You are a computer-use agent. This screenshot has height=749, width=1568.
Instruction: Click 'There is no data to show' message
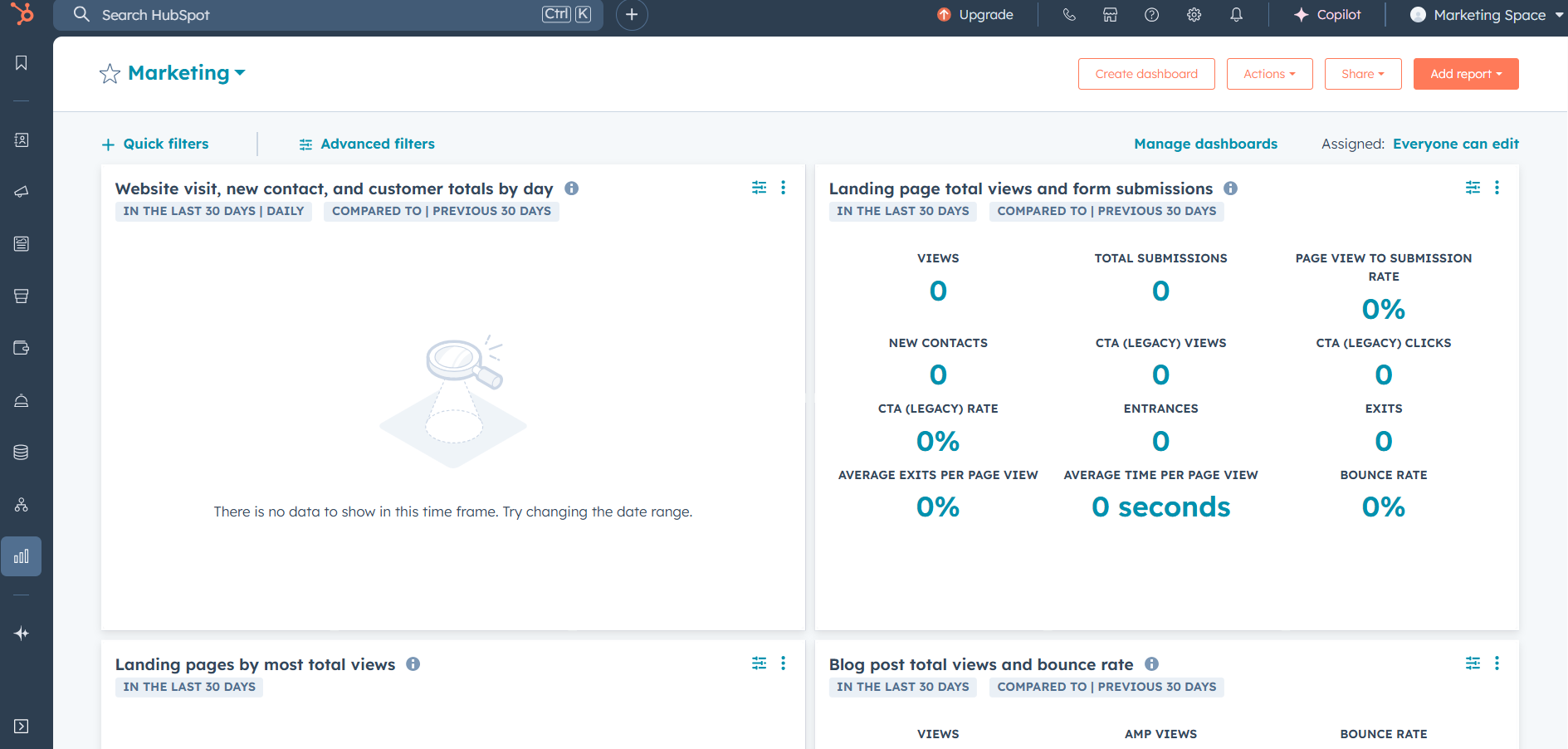point(453,512)
